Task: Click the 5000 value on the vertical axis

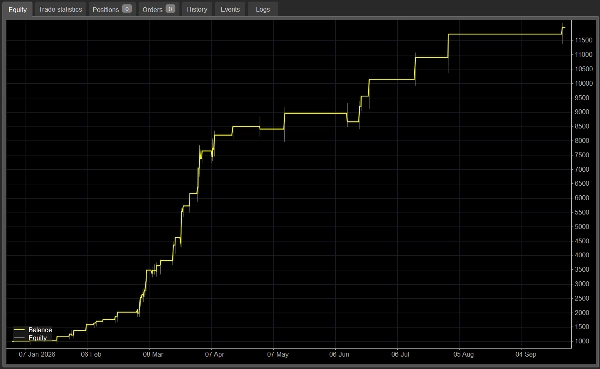Action: click(582, 227)
